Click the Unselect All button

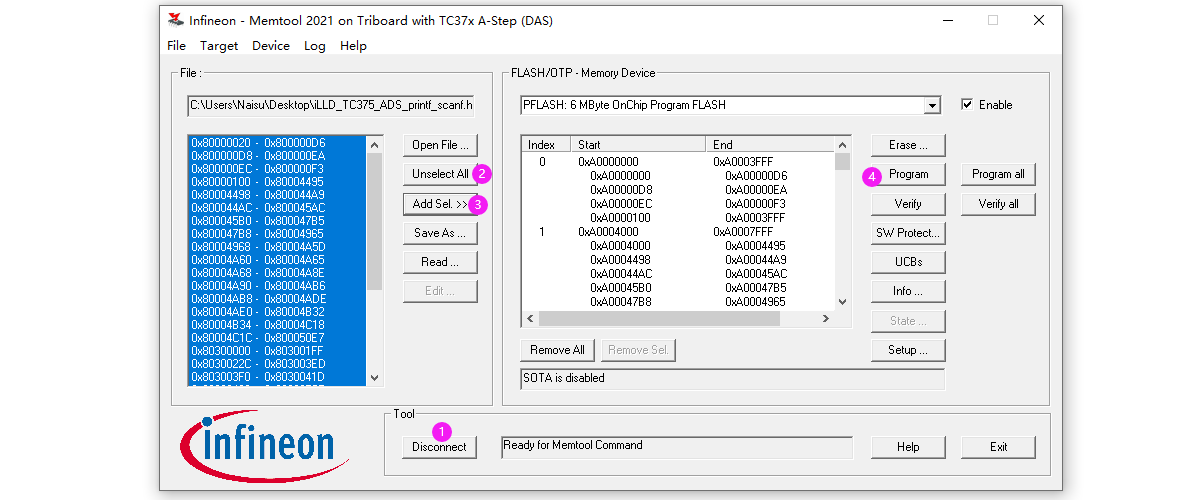pyautogui.click(x=440, y=174)
